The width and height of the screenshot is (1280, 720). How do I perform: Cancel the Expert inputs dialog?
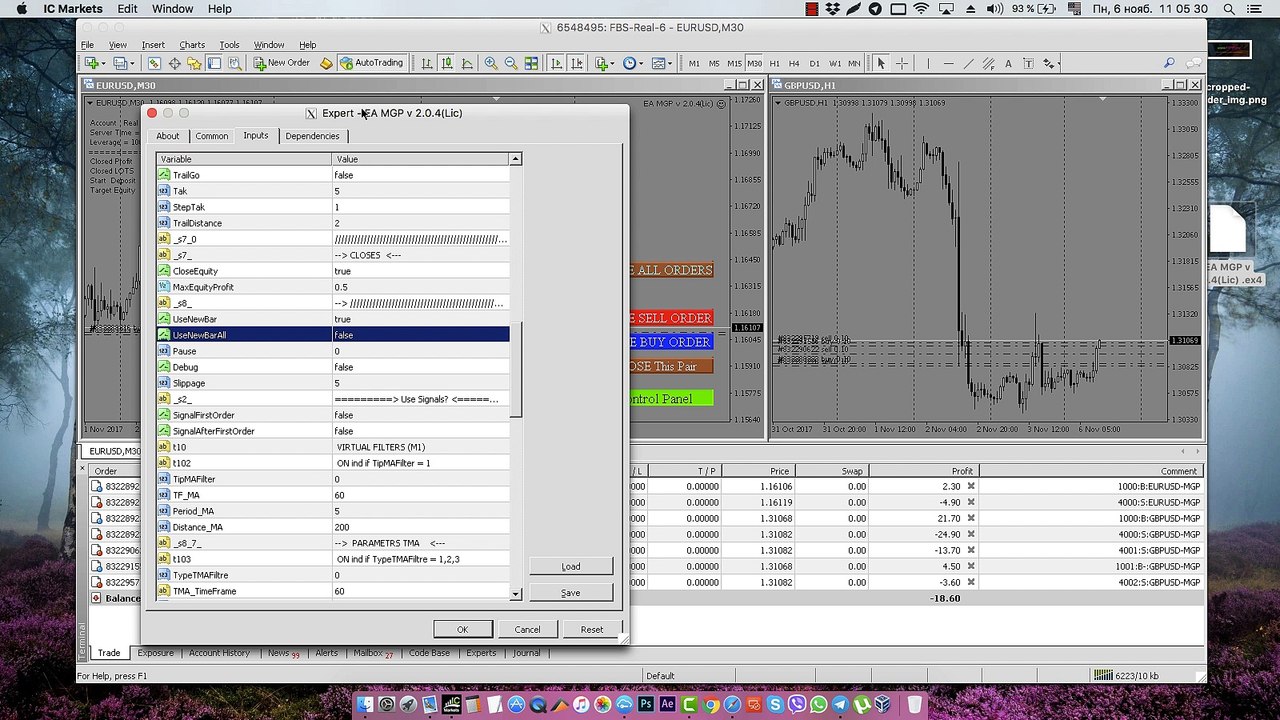[x=527, y=629]
